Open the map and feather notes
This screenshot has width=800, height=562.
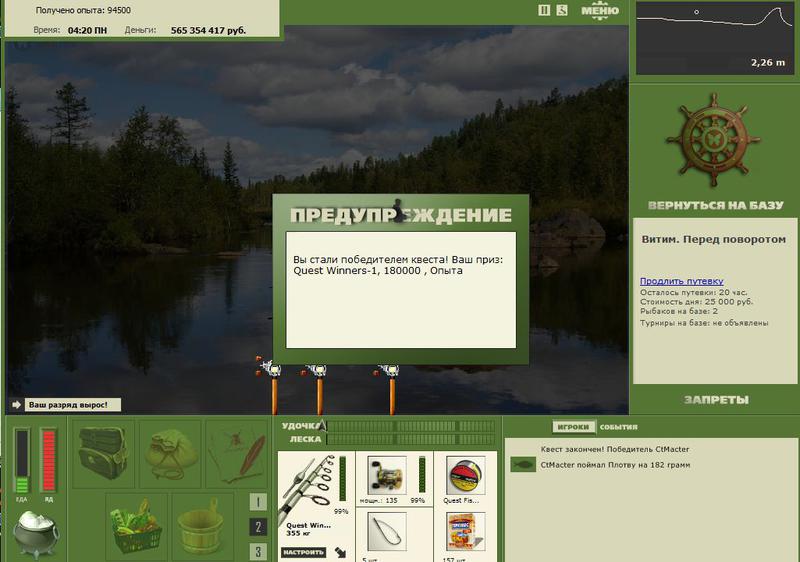237,454
